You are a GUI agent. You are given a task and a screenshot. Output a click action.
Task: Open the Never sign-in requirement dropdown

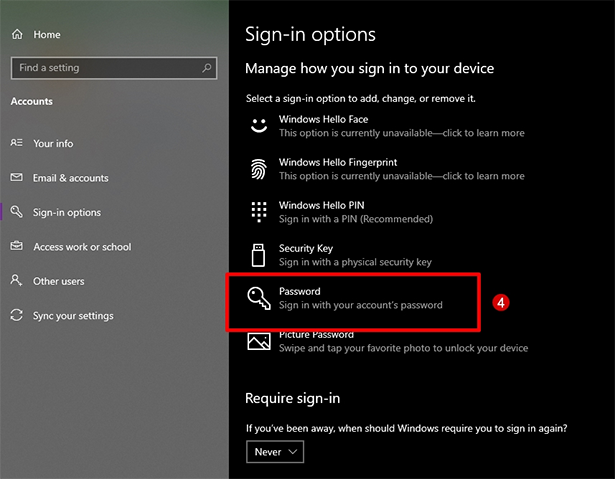(x=275, y=452)
